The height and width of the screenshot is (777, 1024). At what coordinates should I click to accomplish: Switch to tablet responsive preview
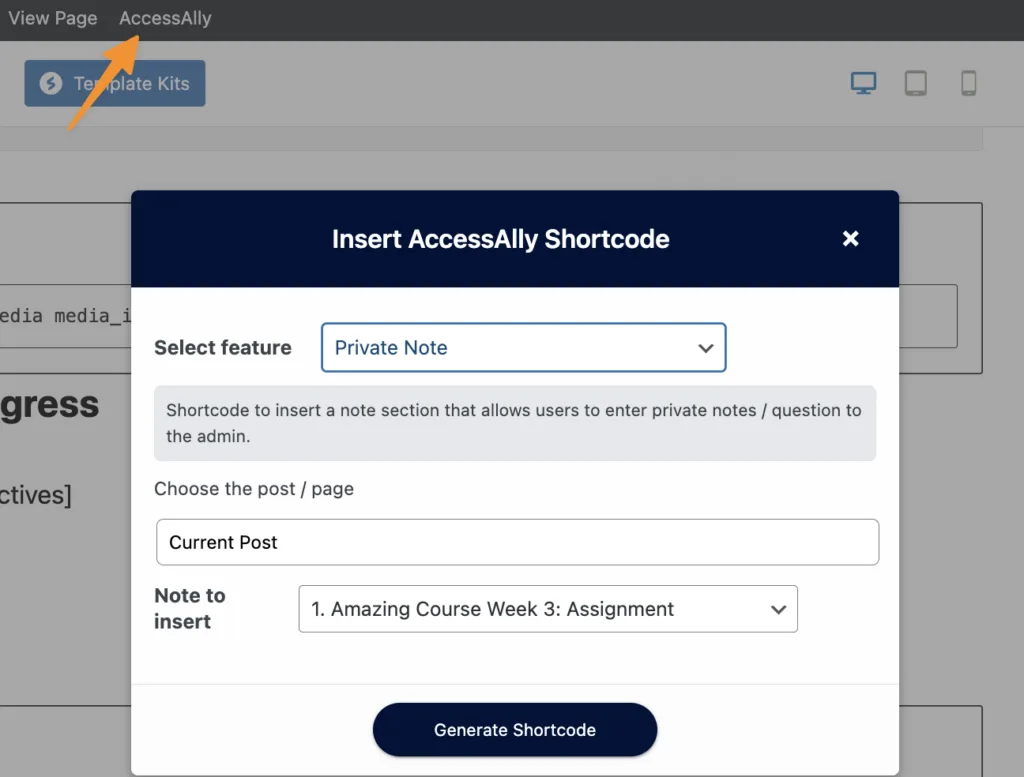pyautogui.click(x=915, y=84)
